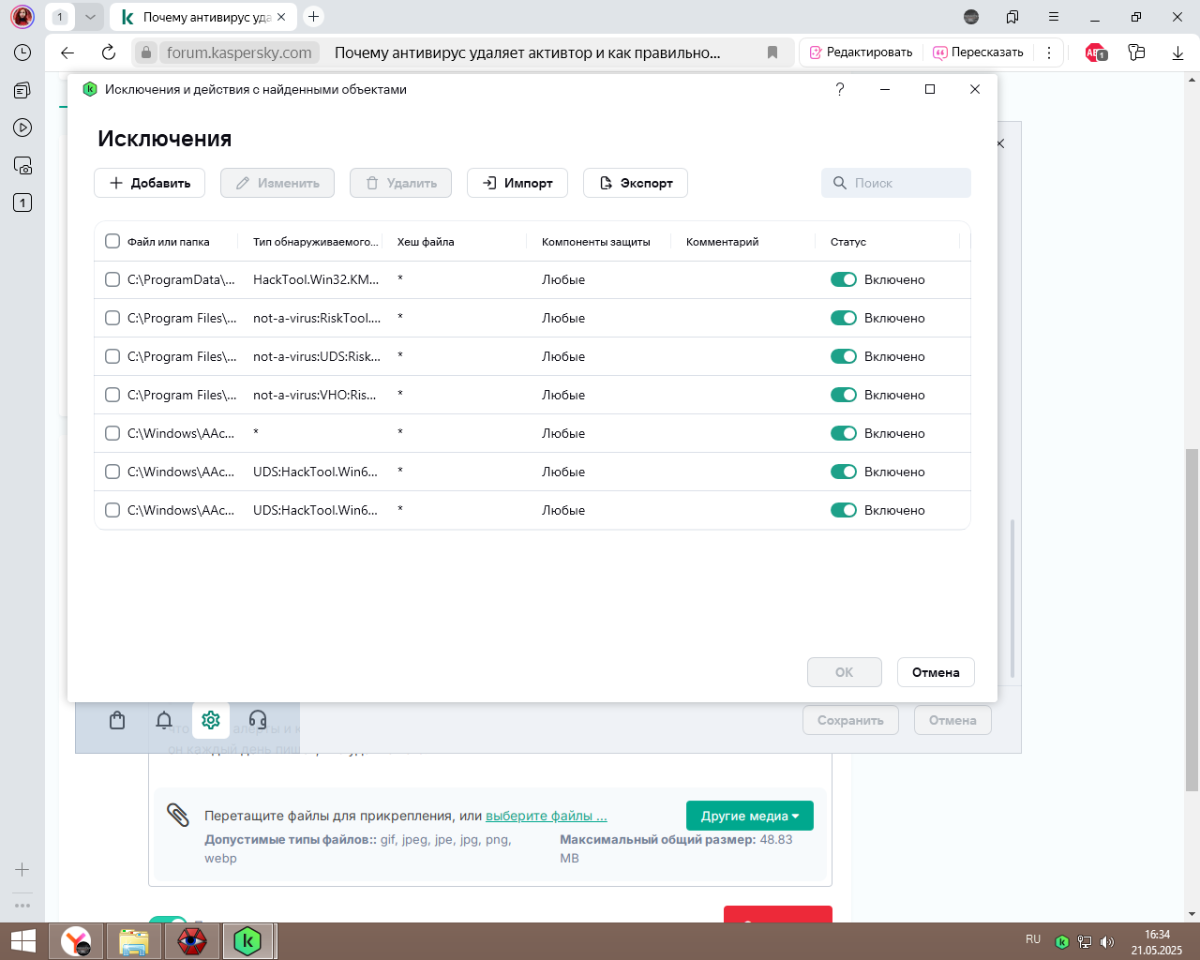Screen dimensions: 1200x960
Task: Open the выберите файлы link
Action: click(x=546, y=816)
